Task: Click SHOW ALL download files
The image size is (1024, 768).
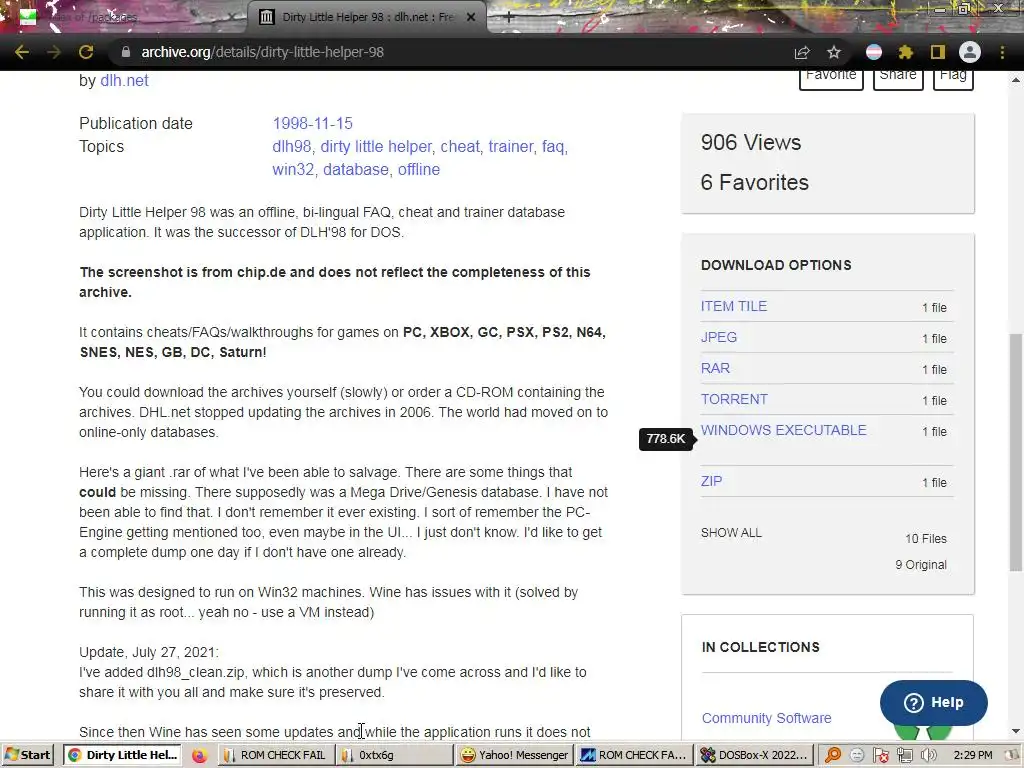Action: click(x=731, y=533)
